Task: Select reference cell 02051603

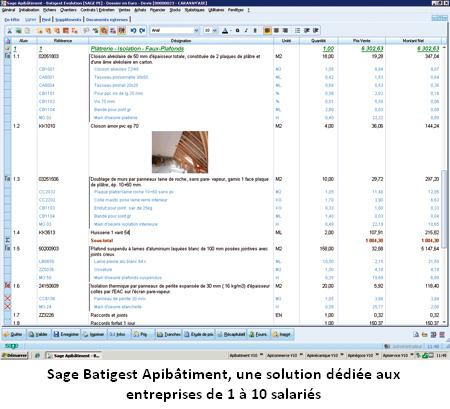Action: coord(49,56)
